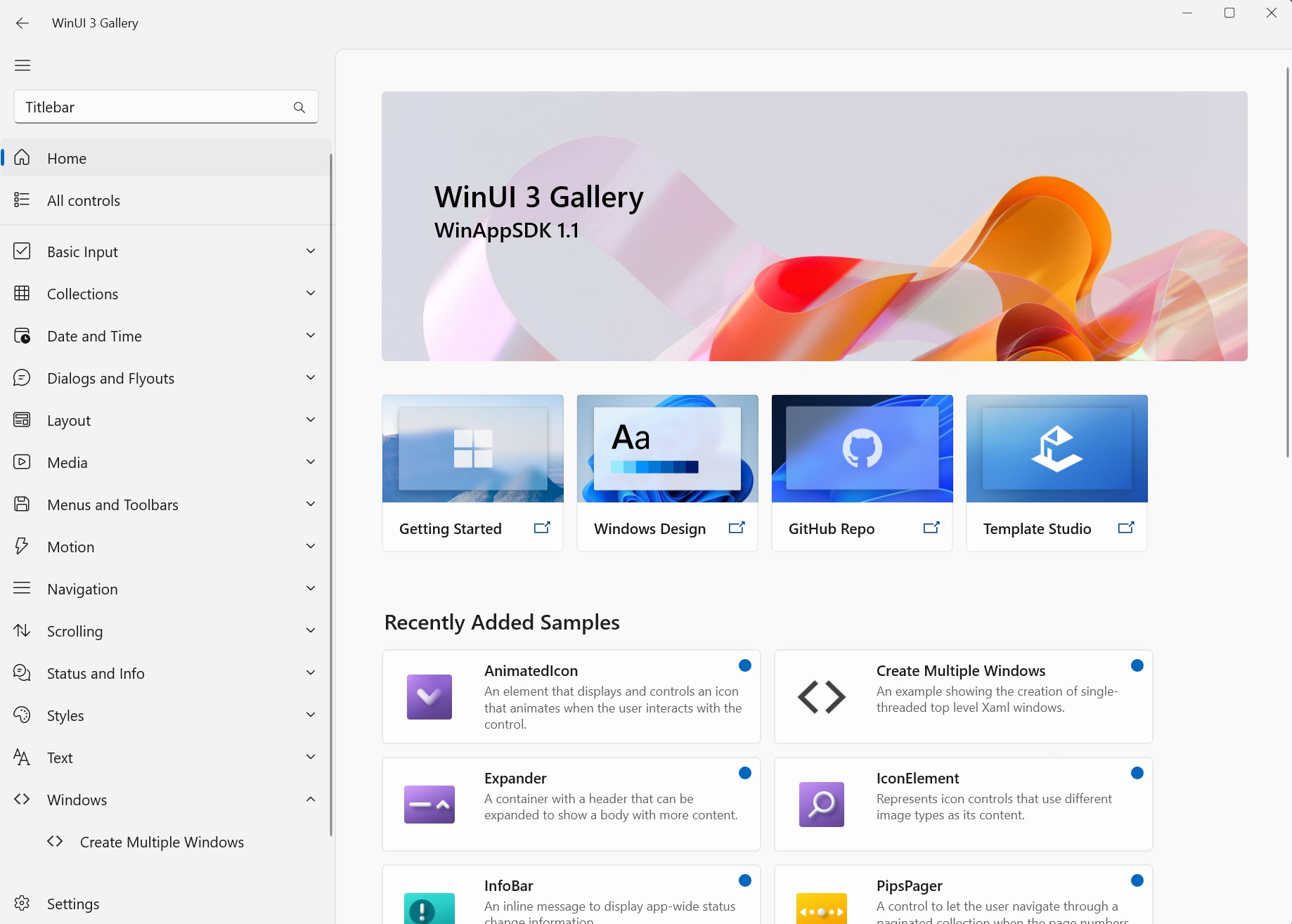Viewport: 1292px width, 924px height.
Task: Click the Motion lightning icon
Action: (x=22, y=547)
